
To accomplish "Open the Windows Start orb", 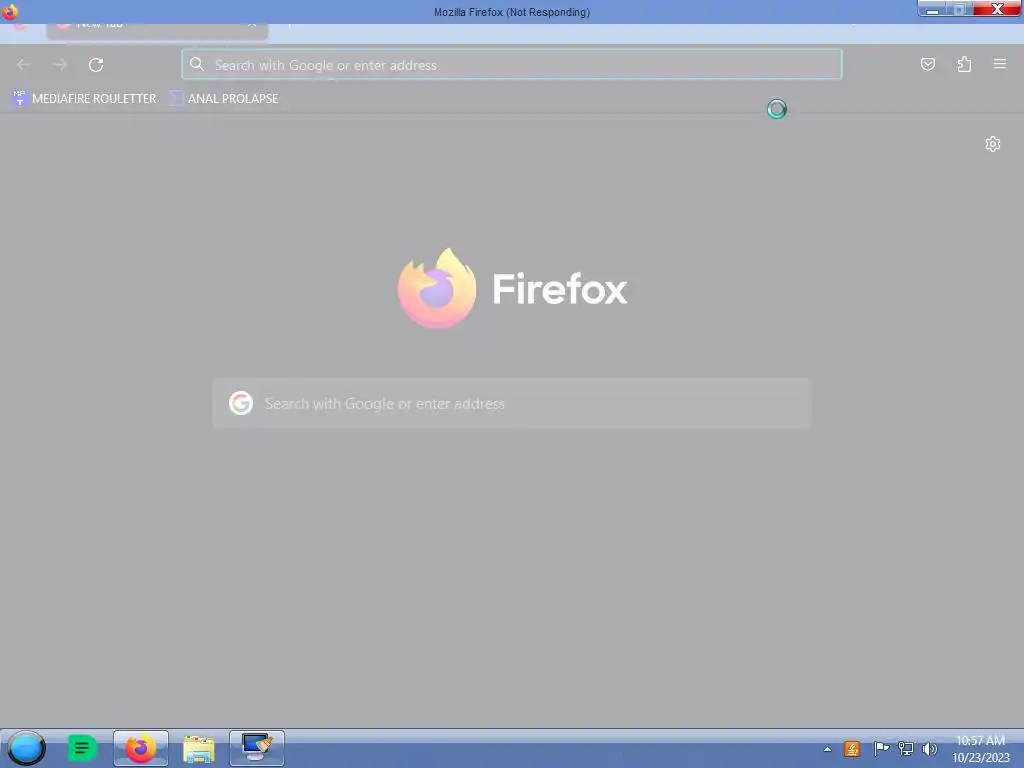I will 27,748.
